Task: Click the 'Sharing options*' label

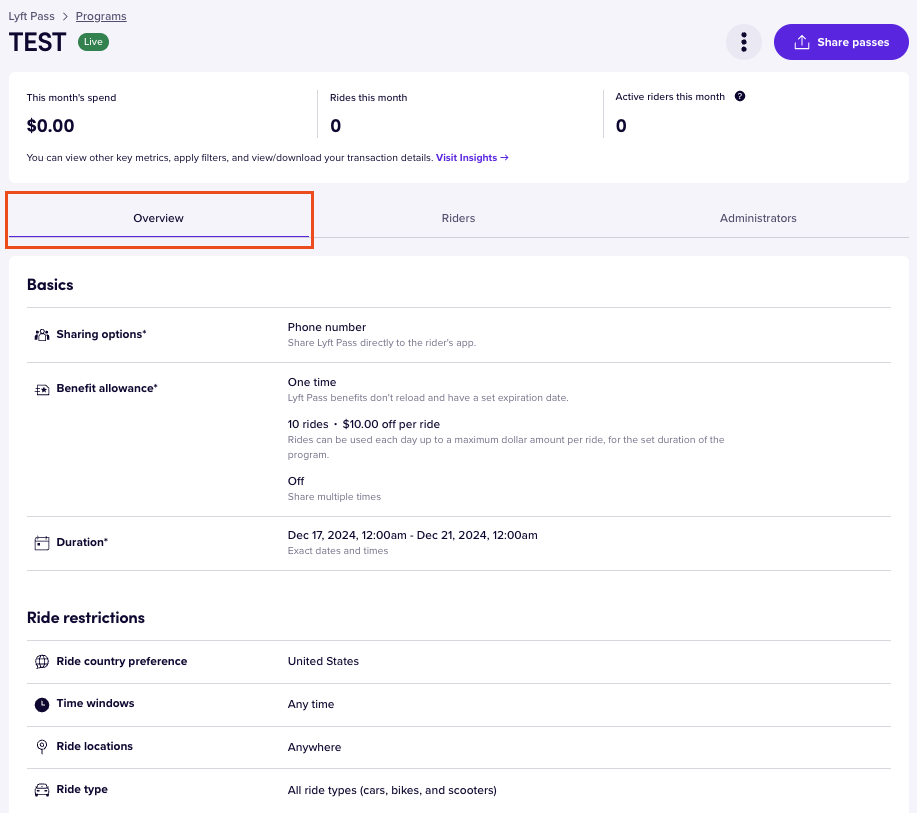Action: [x=101, y=335]
